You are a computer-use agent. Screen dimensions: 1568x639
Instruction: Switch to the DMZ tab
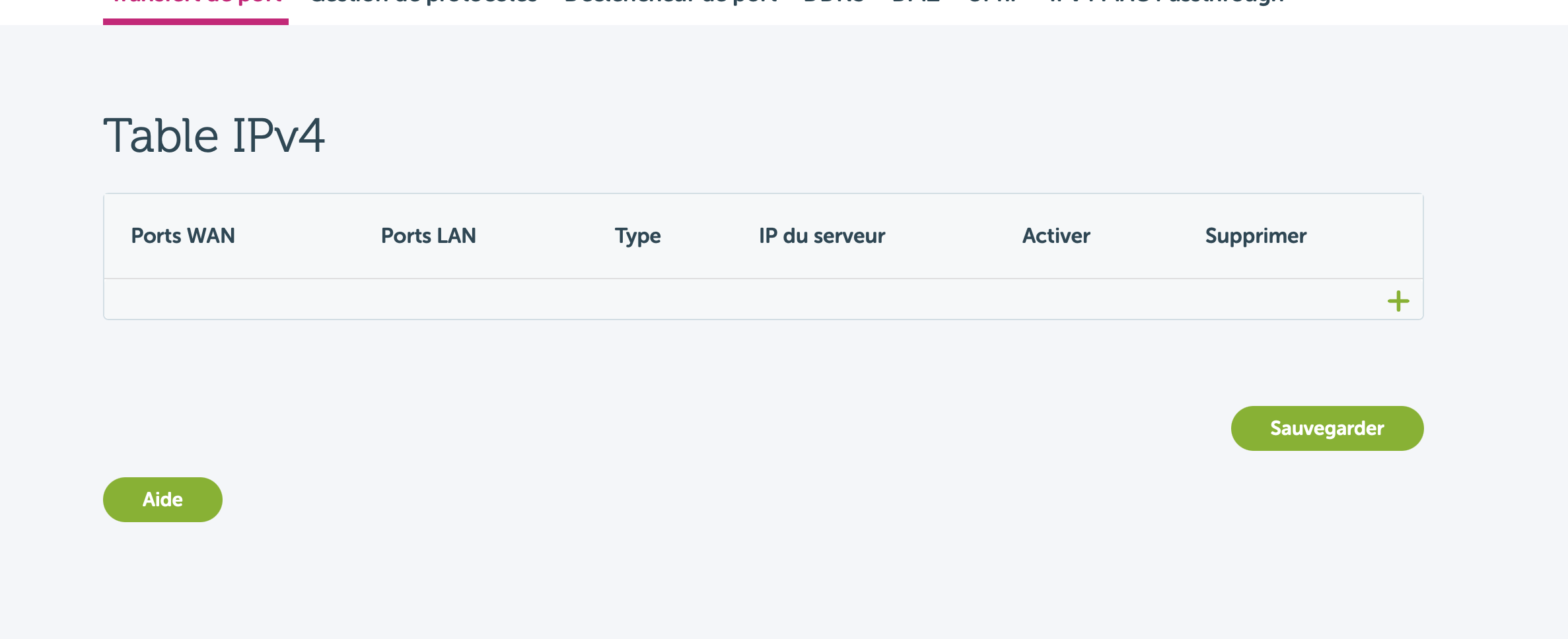point(916,3)
